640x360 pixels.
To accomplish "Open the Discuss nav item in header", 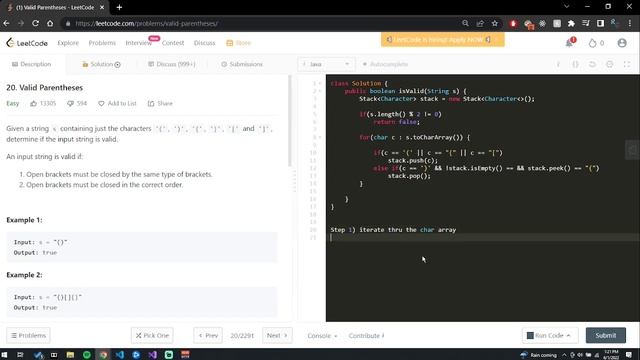I will pyautogui.click(x=204, y=43).
